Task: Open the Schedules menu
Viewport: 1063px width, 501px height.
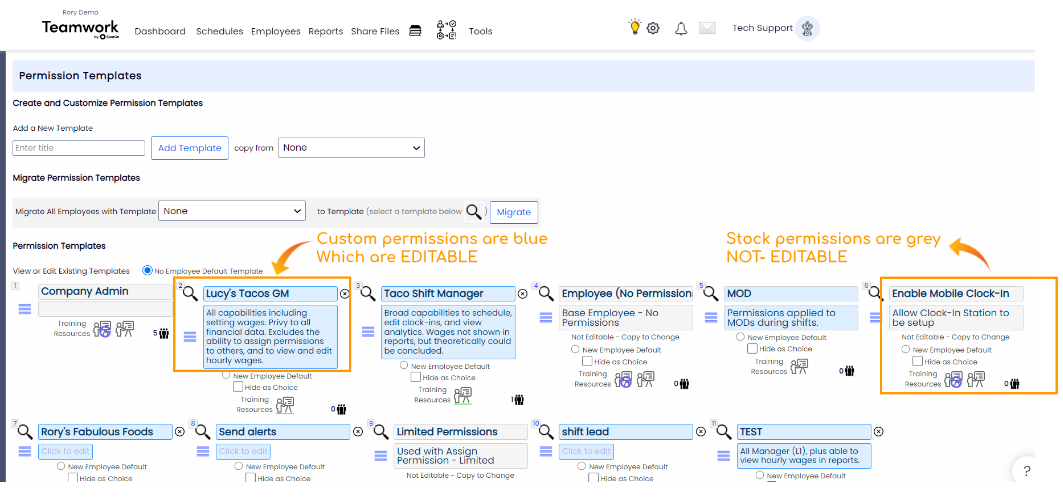Action: [x=220, y=31]
